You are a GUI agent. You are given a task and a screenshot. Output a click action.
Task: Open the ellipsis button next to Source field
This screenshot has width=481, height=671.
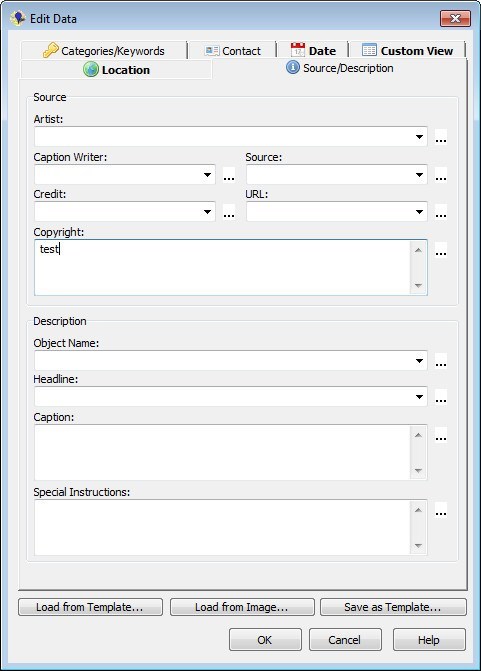(441, 175)
